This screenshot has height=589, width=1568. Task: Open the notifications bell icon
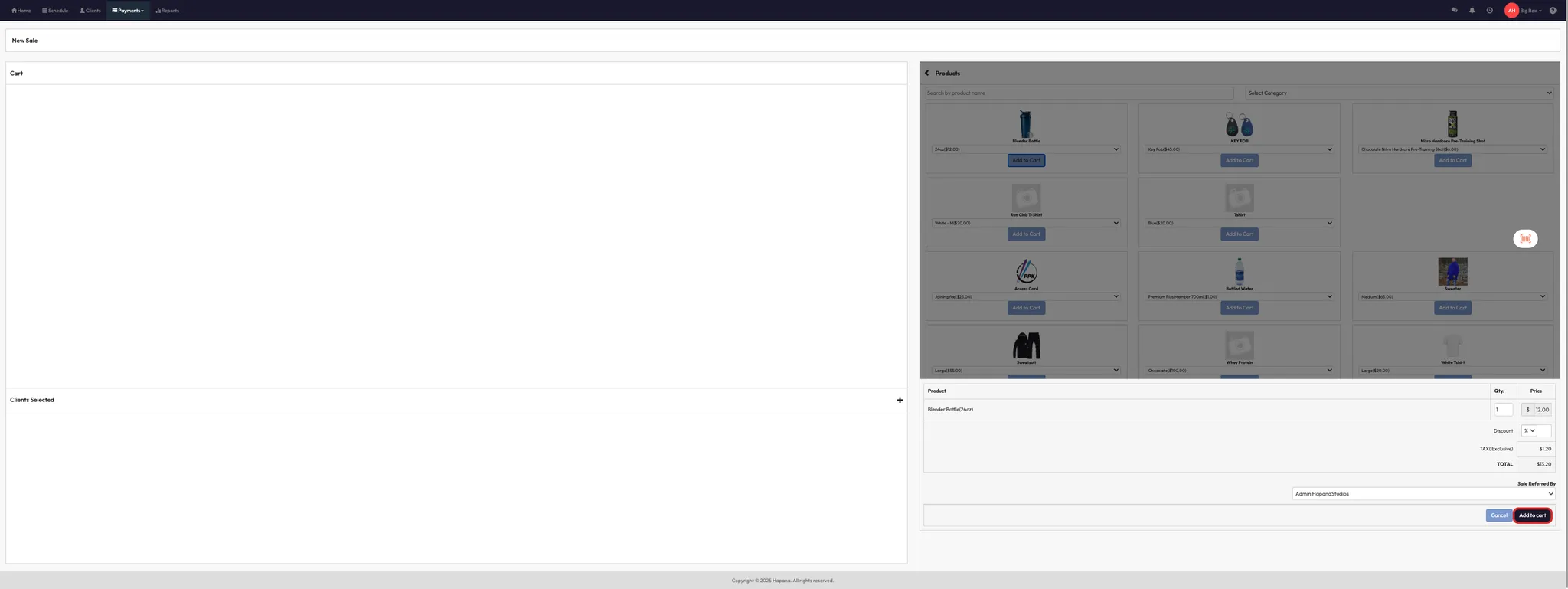point(1472,11)
